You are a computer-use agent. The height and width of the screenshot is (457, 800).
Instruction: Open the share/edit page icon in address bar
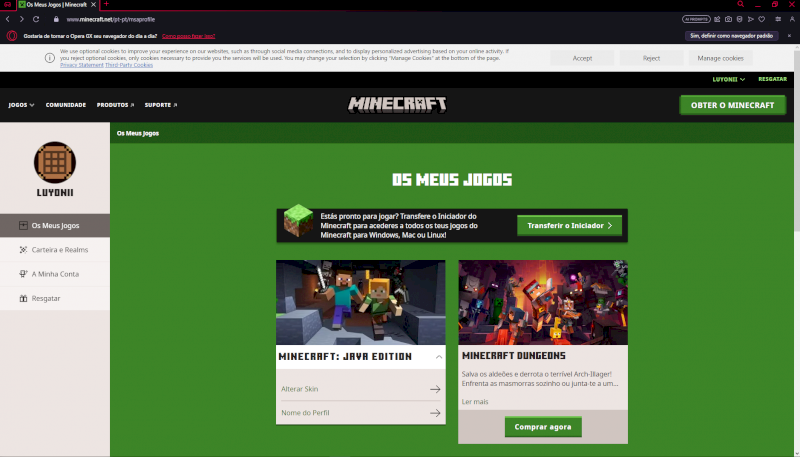pos(717,19)
